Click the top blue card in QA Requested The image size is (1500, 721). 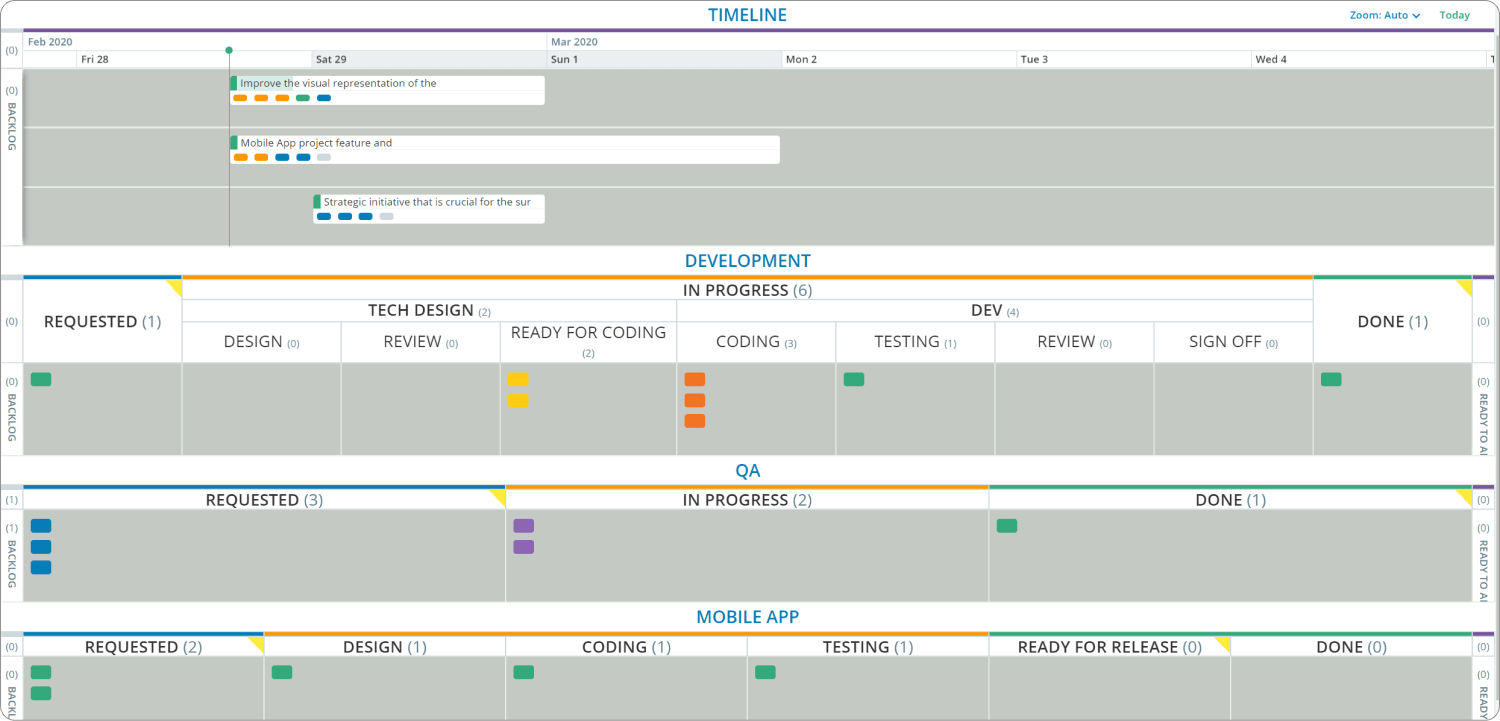pyautogui.click(x=40, y=525)
